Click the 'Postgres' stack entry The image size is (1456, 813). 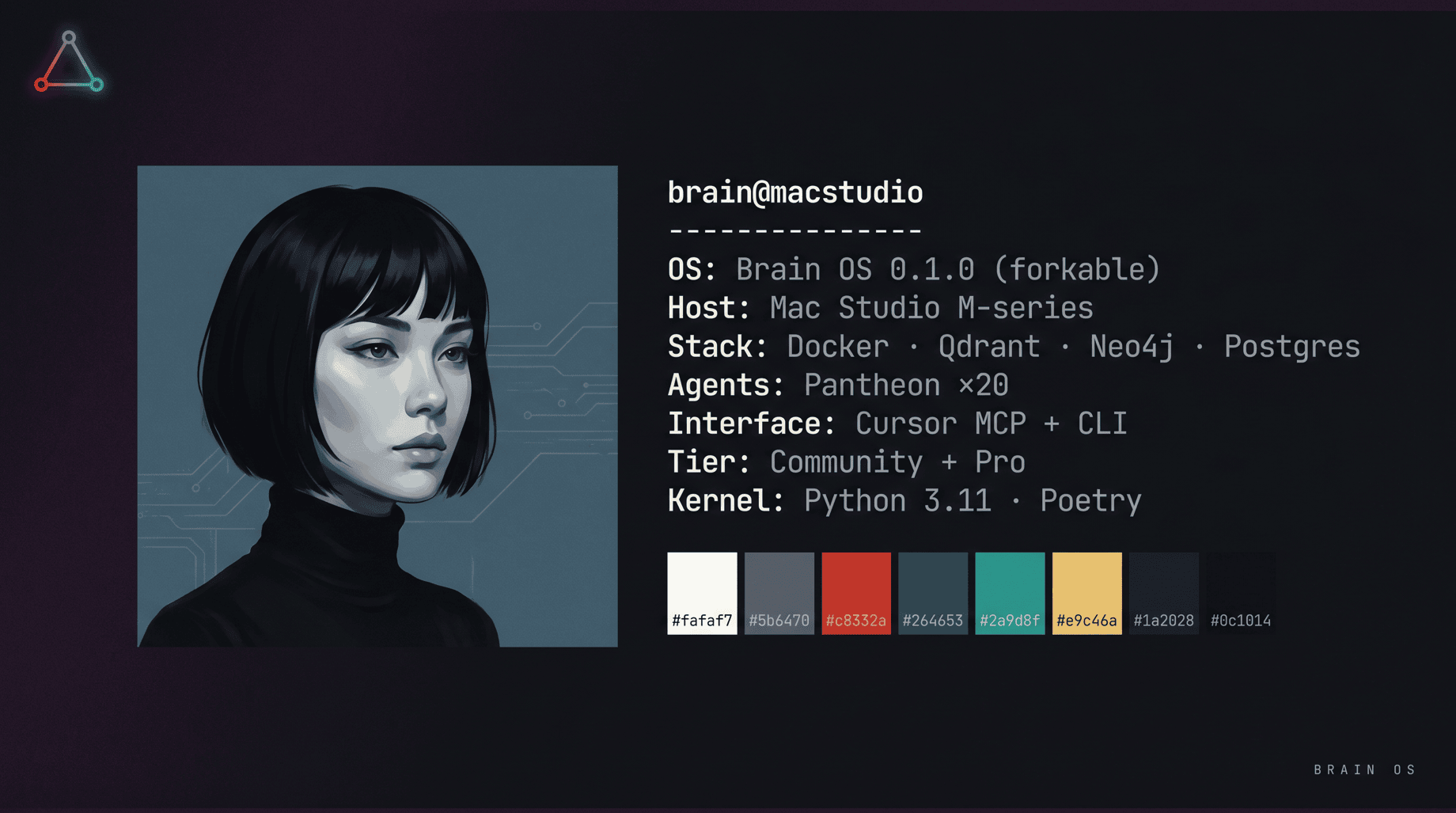point(1292,348)
